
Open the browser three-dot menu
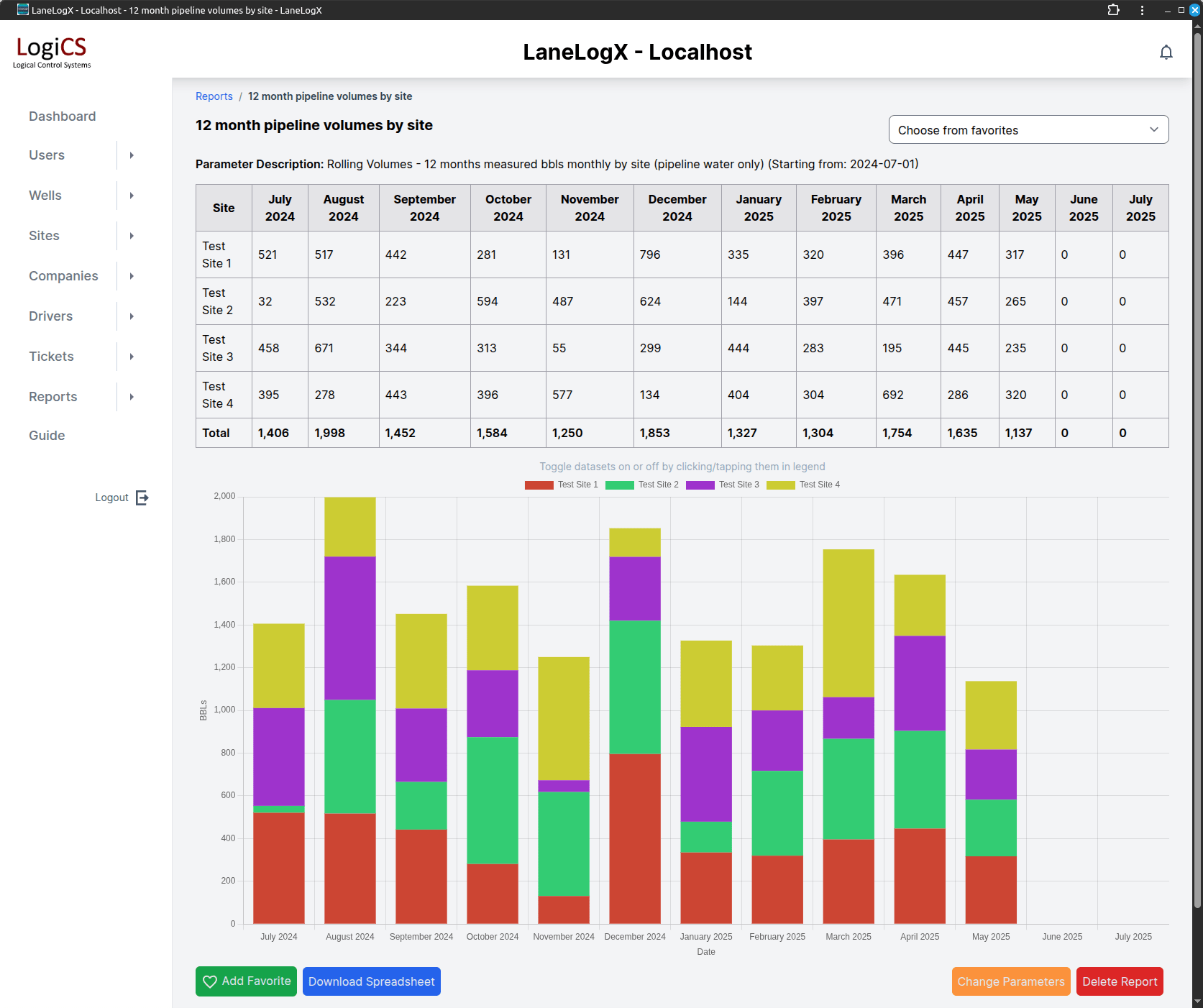1142,10
